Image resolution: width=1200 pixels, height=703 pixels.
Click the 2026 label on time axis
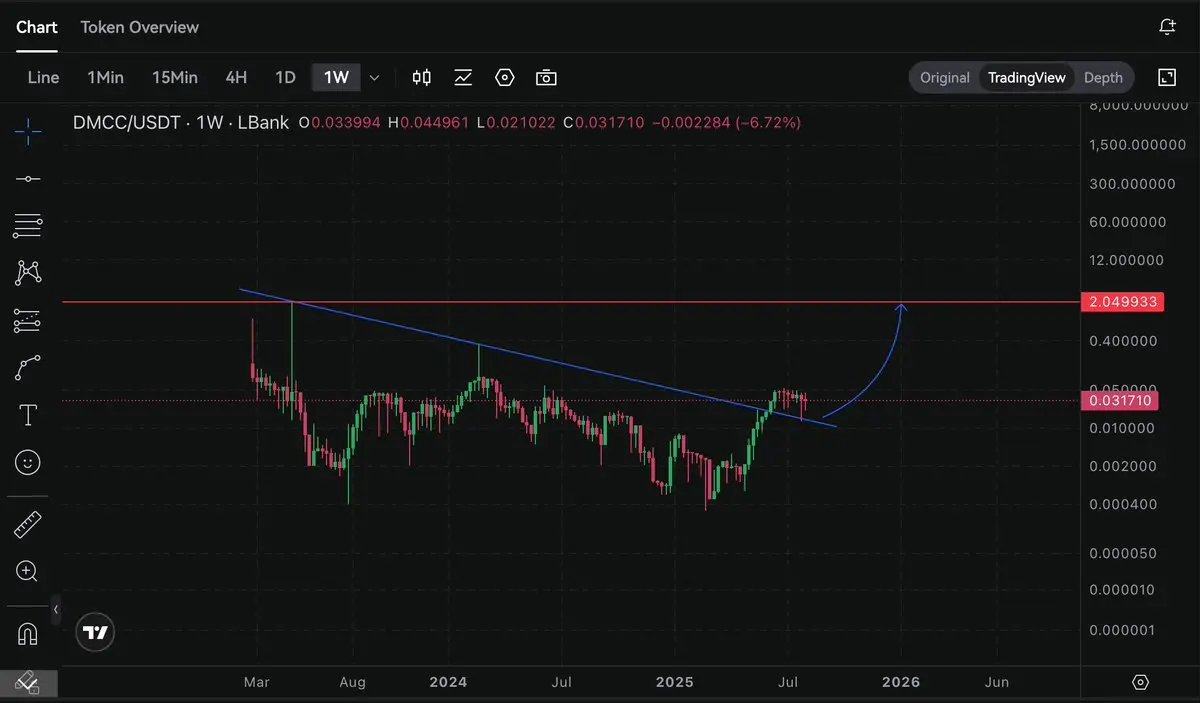click(901, 682)
